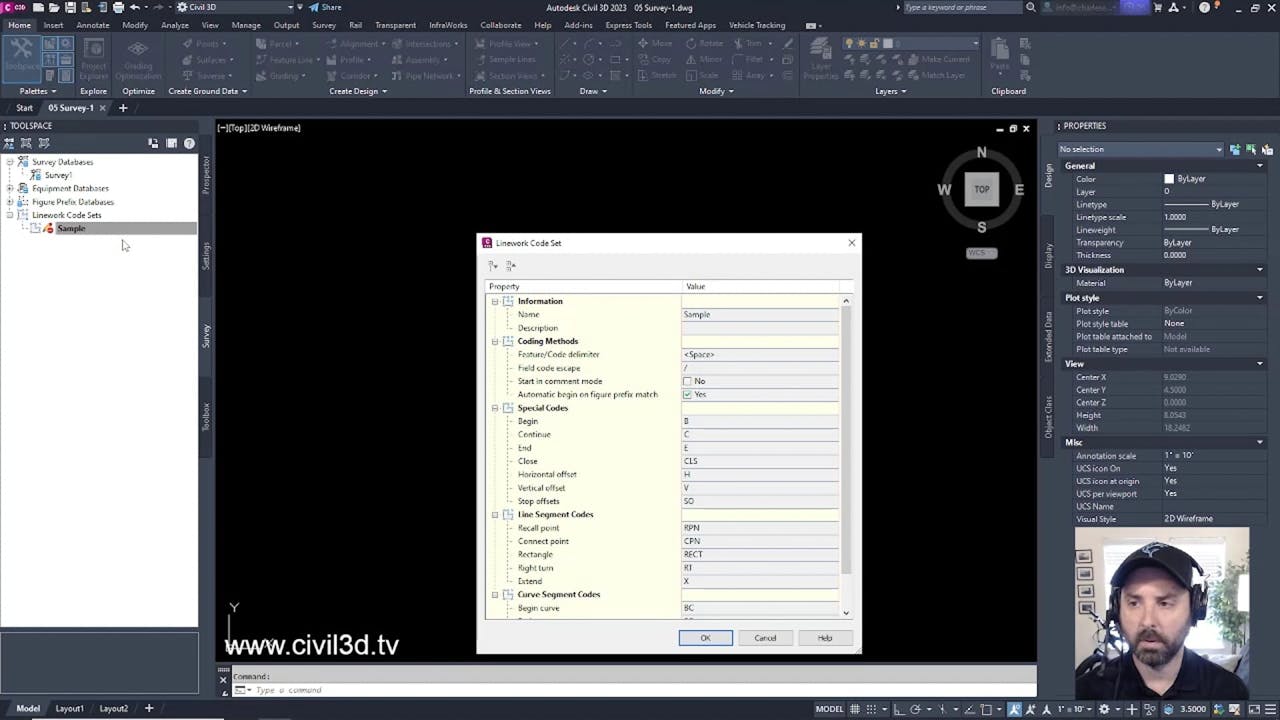Open the Save icon in Quick Access toolbar

(68, 8)
